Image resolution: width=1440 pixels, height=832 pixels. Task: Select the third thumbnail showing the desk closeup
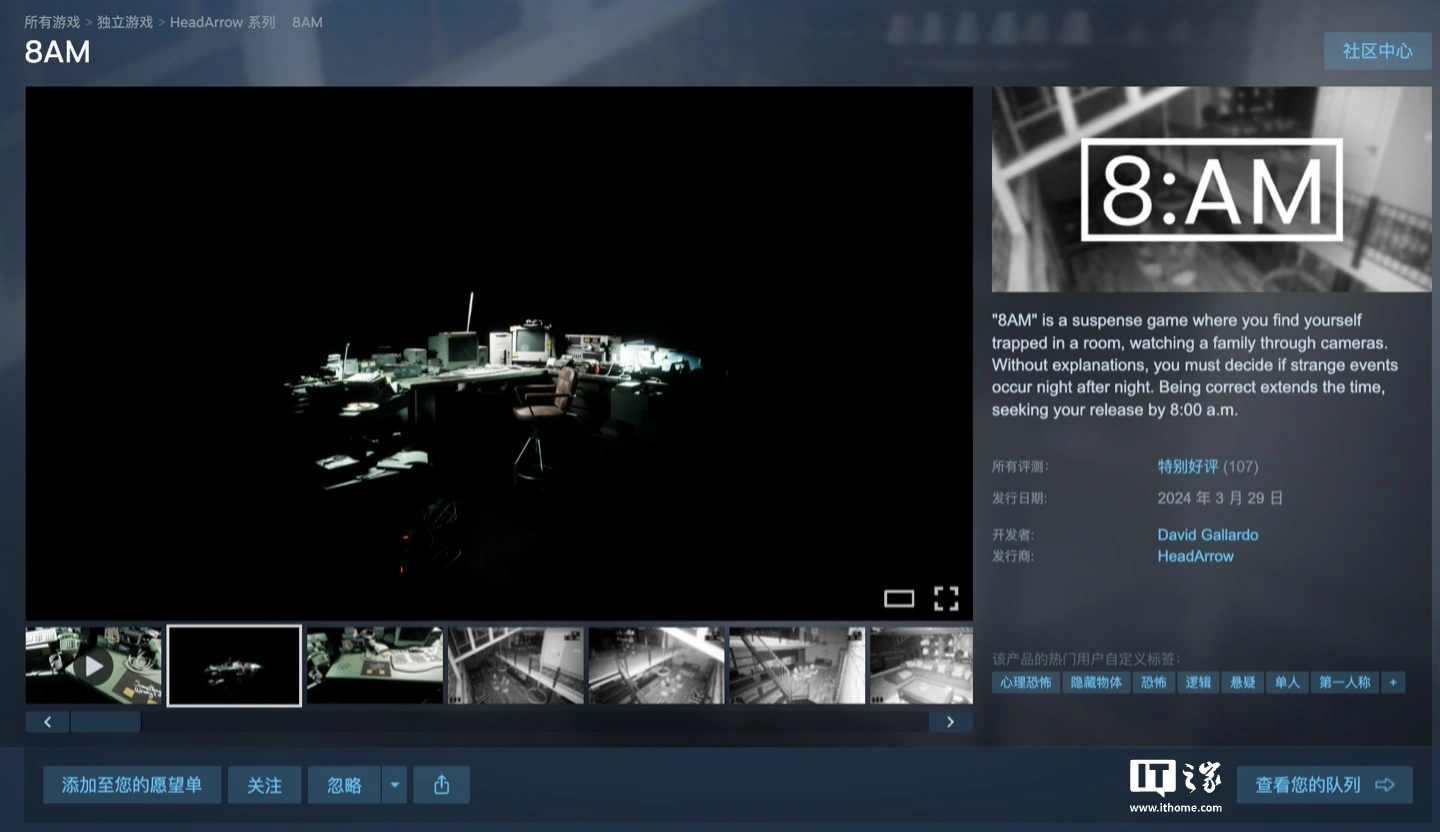(x=375, y=666)
